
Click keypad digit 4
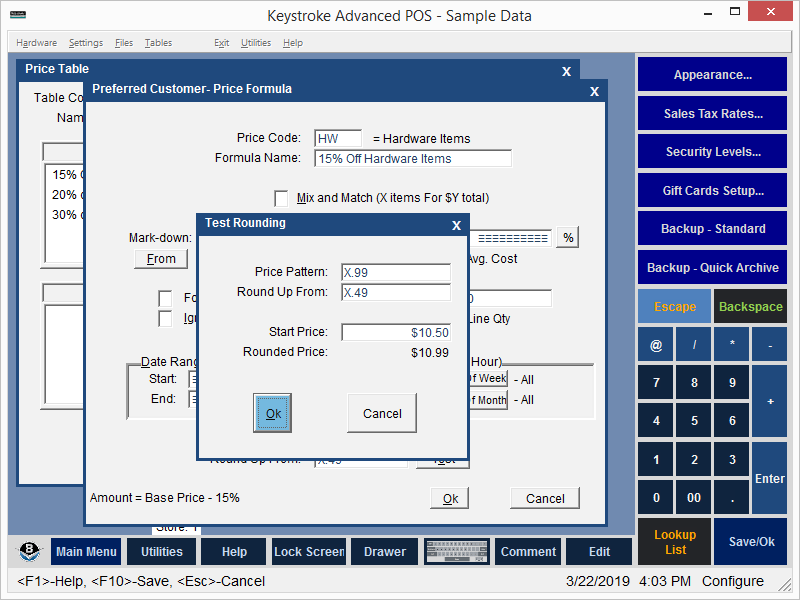pos(656,420)
